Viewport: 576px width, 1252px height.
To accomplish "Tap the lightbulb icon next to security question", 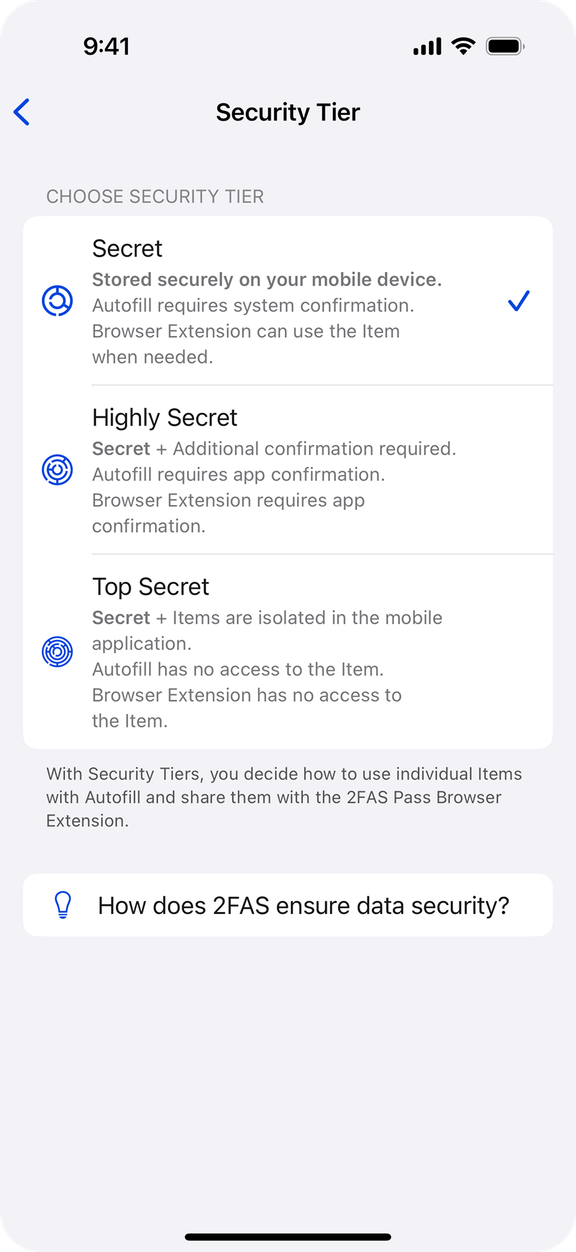I will (x=62, y=905).
